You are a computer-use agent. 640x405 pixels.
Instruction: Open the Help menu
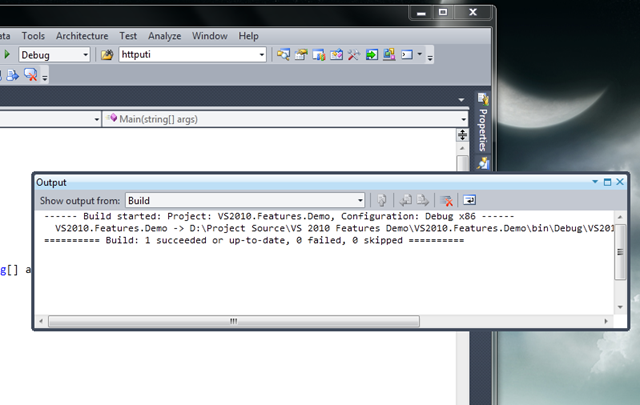tap(248, 36)
